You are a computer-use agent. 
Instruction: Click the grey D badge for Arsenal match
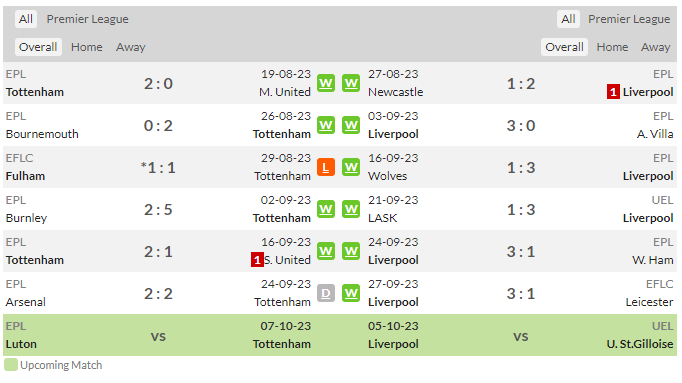[326, 293]
